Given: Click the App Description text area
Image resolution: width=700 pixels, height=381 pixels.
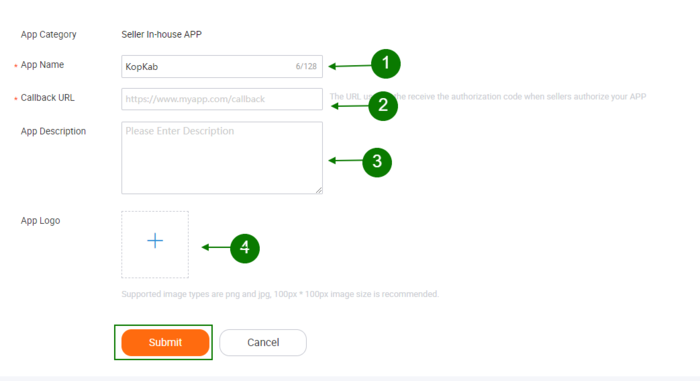Looking at the screenshot, I should (x=222, y=158).
